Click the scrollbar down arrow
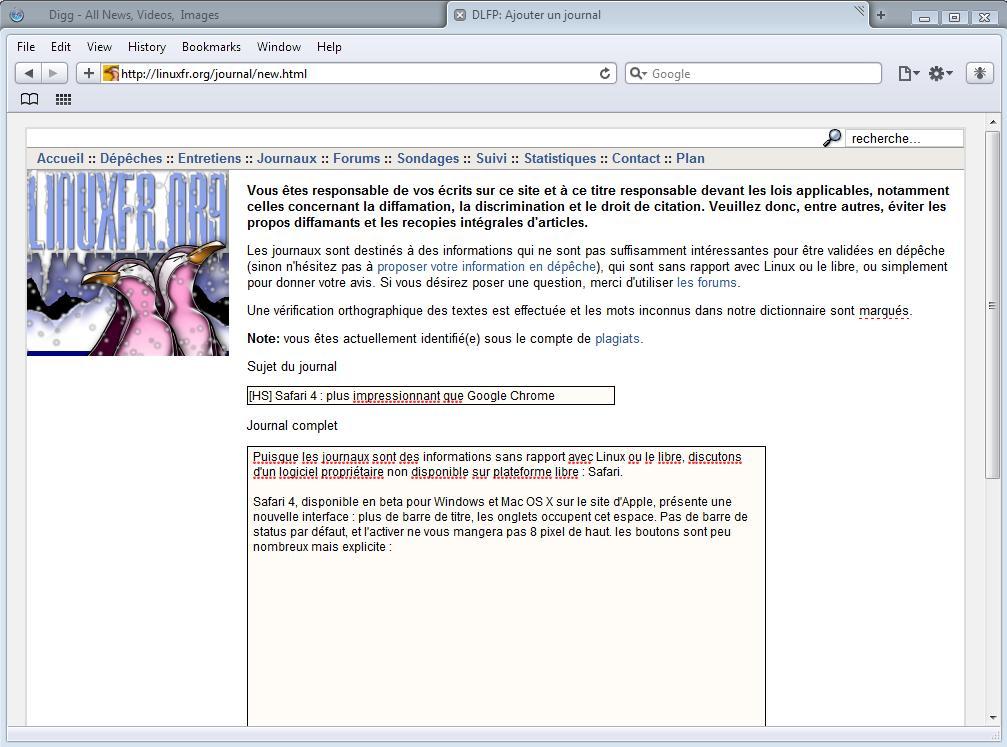The height and width of the screenshot is (747, 1007). 993,717
